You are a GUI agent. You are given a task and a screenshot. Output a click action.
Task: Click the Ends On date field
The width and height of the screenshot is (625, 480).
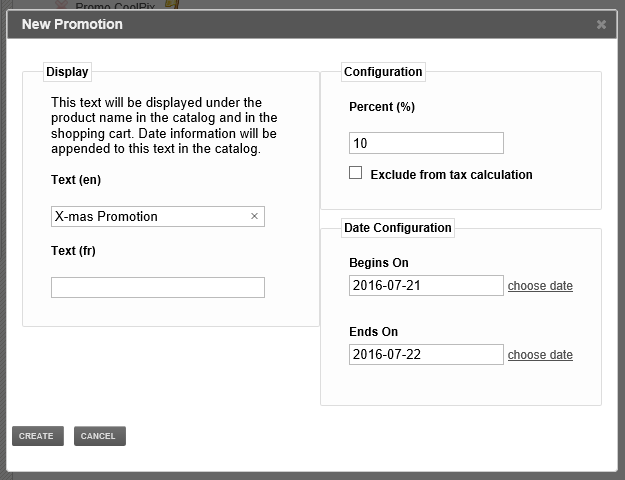point(426,354)
